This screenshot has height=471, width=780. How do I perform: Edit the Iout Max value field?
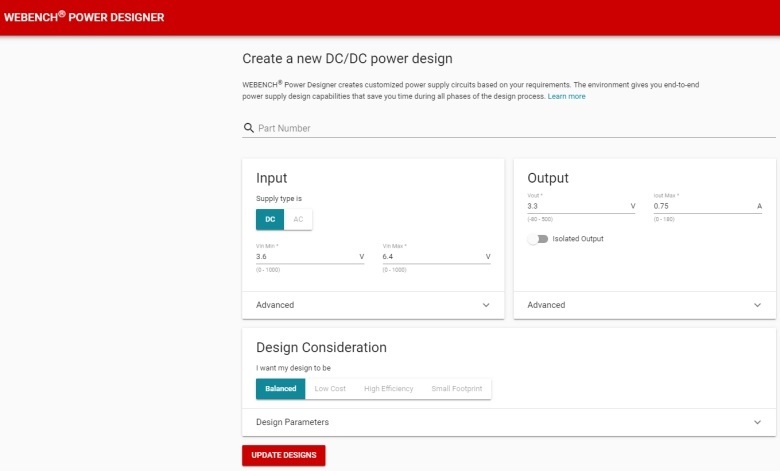click(x=700, y=206)
